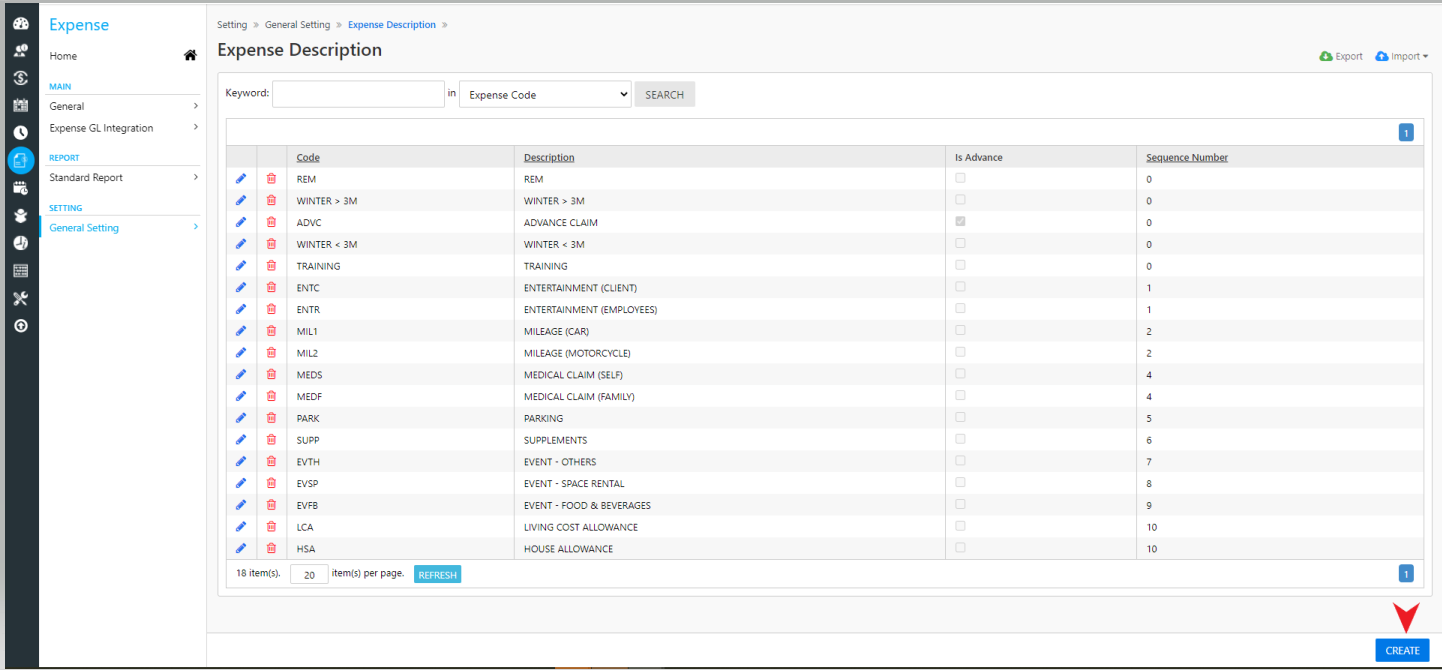Open the Expense Code search field dropdown
Viewport: 1442px width, 670px height.
[545, 95]
